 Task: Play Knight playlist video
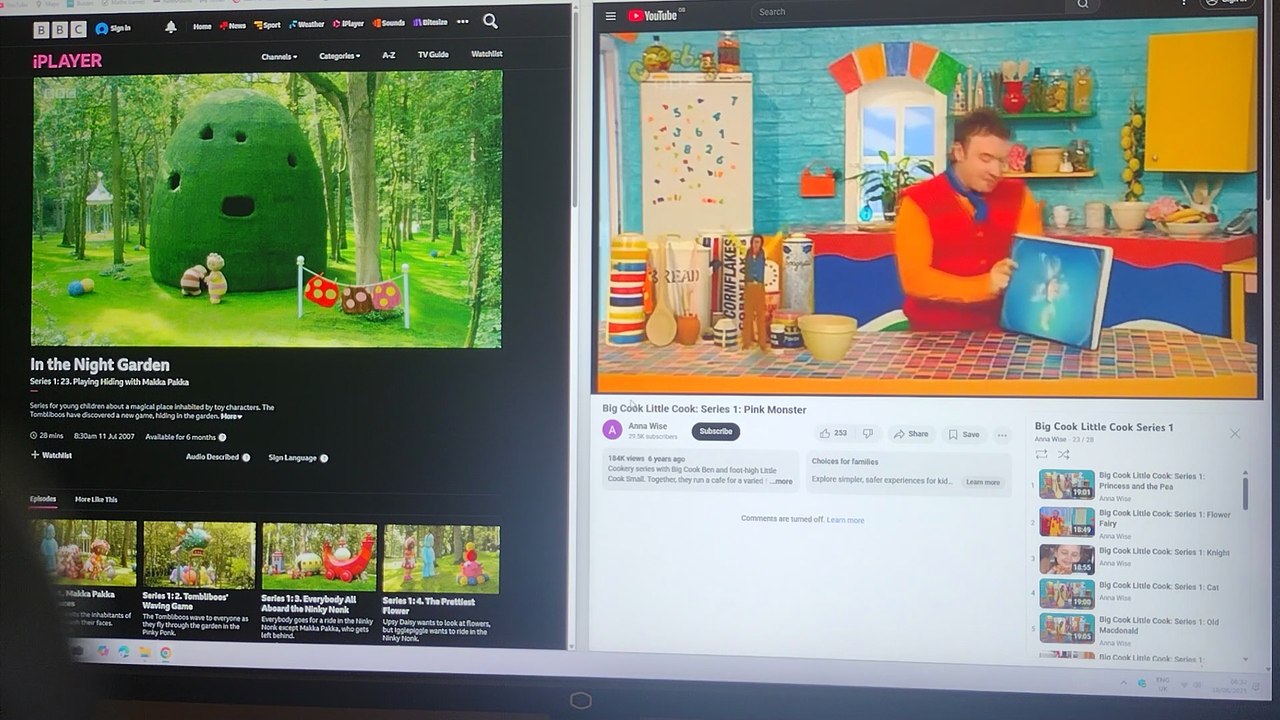(x=1067, y=558)
